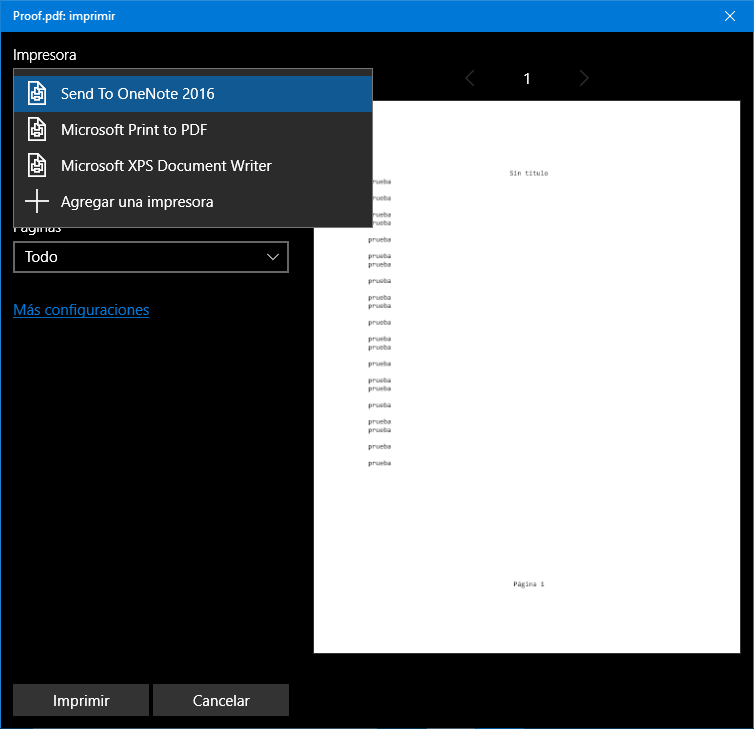Click the page number 1 field
Viewport: 754px width, 729px height.
pyautogui.click(x=527, y=78)
